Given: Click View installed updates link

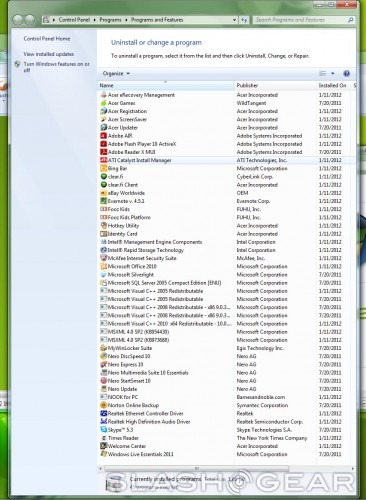Looking at the screenshot, I should tap(49, 54).
